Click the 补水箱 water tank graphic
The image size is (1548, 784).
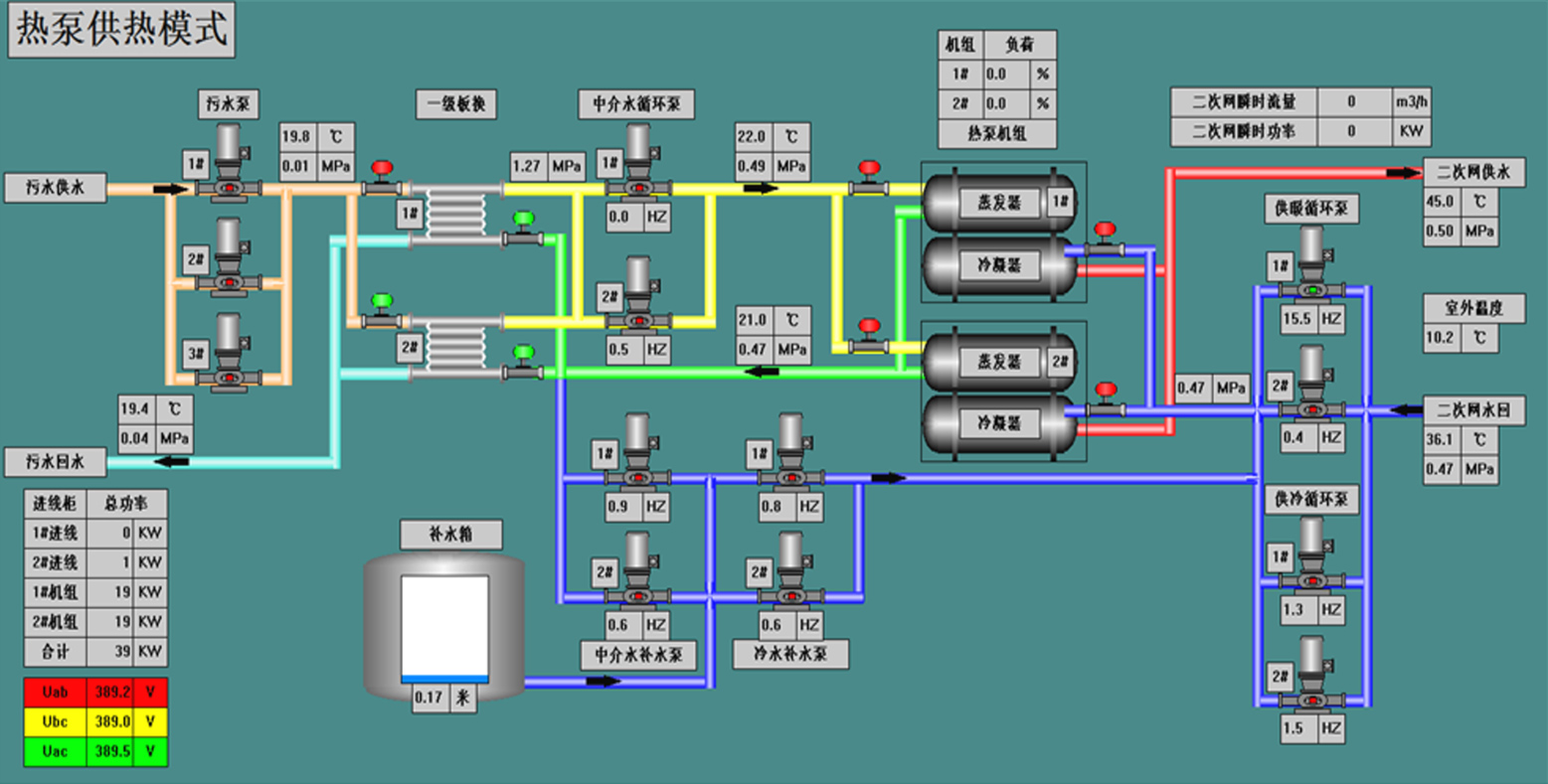point(444,626)
